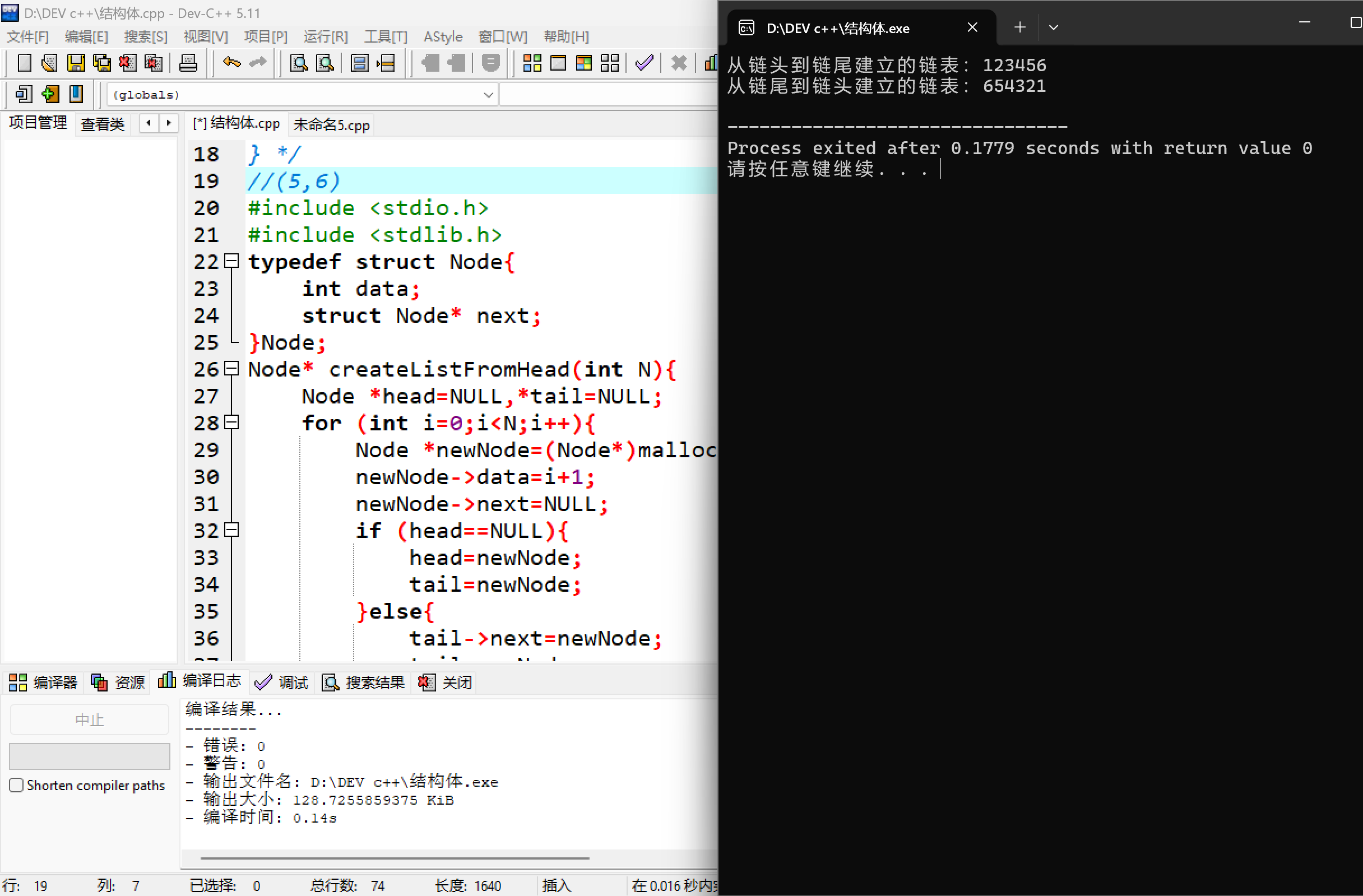
Task: Open the terminal new-tab dropdown chevron
Action: coord(1053,27)
